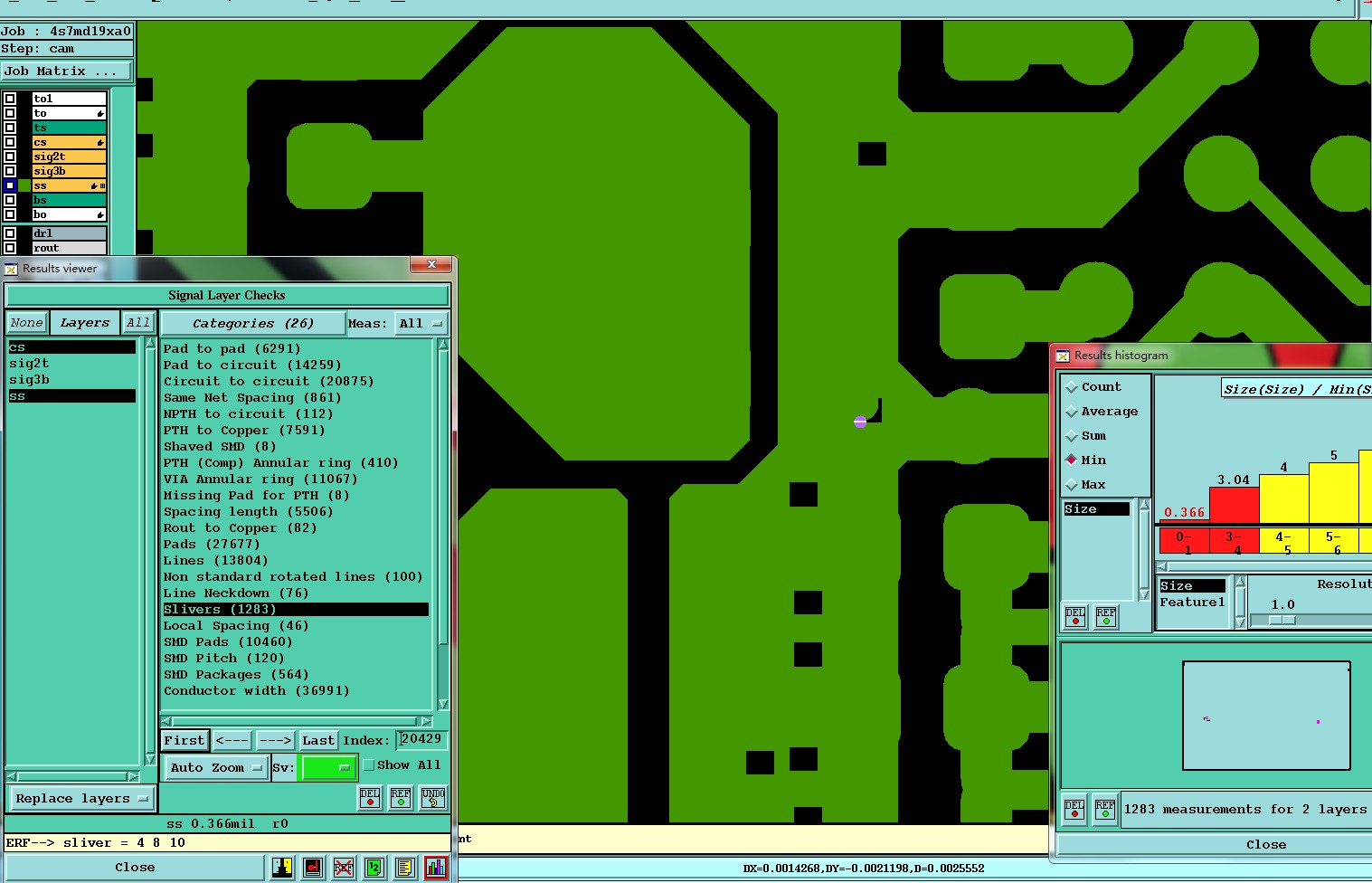The width and height of the screenshot is (1372, 883).
Task: Click the histogram bar-chart icon
Action: (x=436, y=868)
